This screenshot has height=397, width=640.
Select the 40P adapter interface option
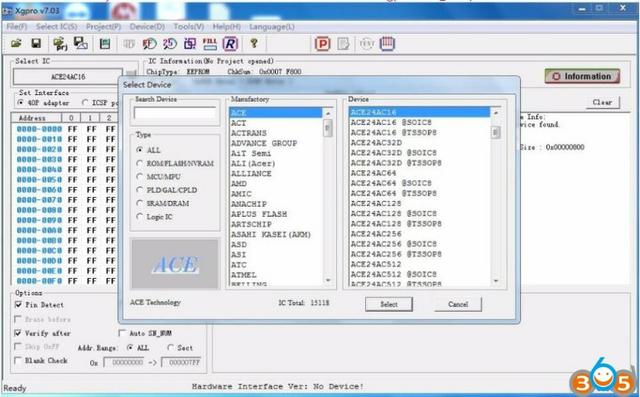[x=20, y=103]
